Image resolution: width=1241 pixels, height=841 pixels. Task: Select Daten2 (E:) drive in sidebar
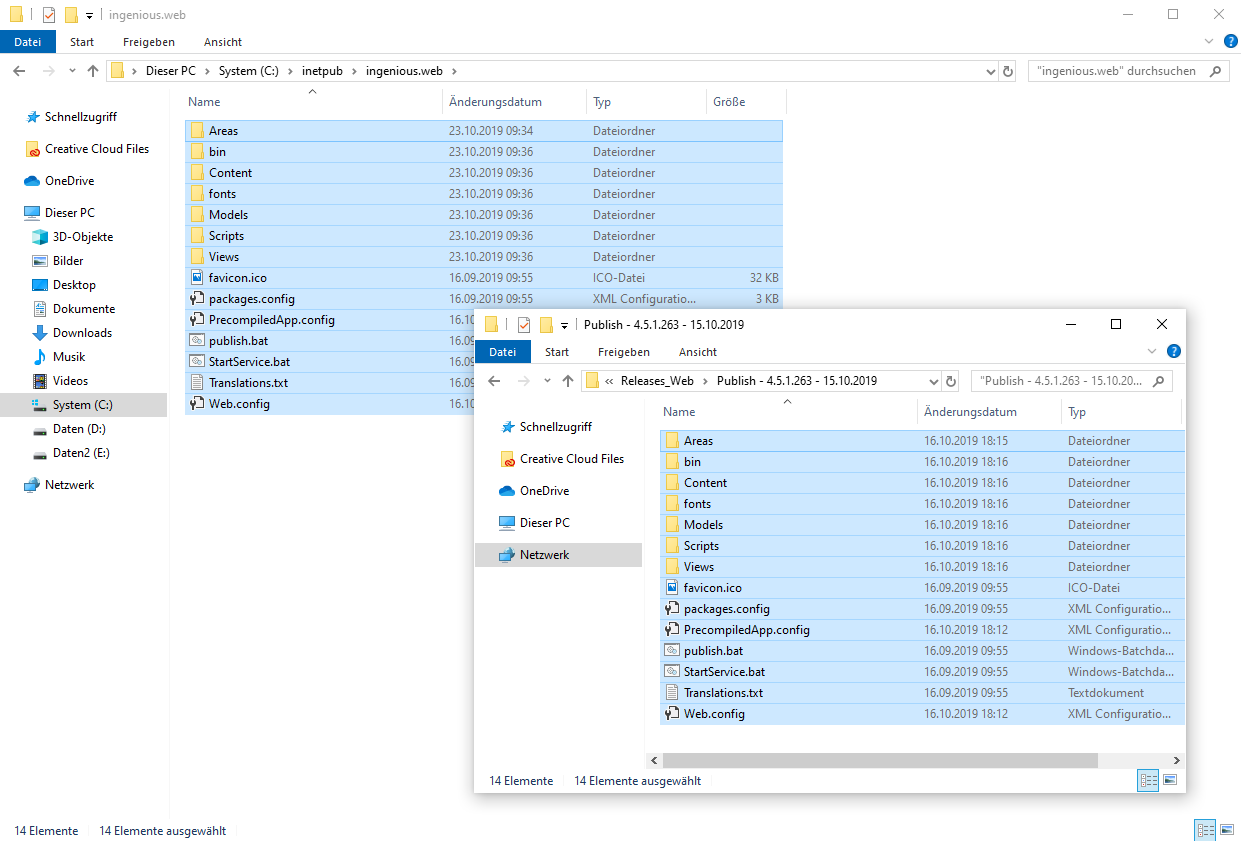[x=81, y=453]
